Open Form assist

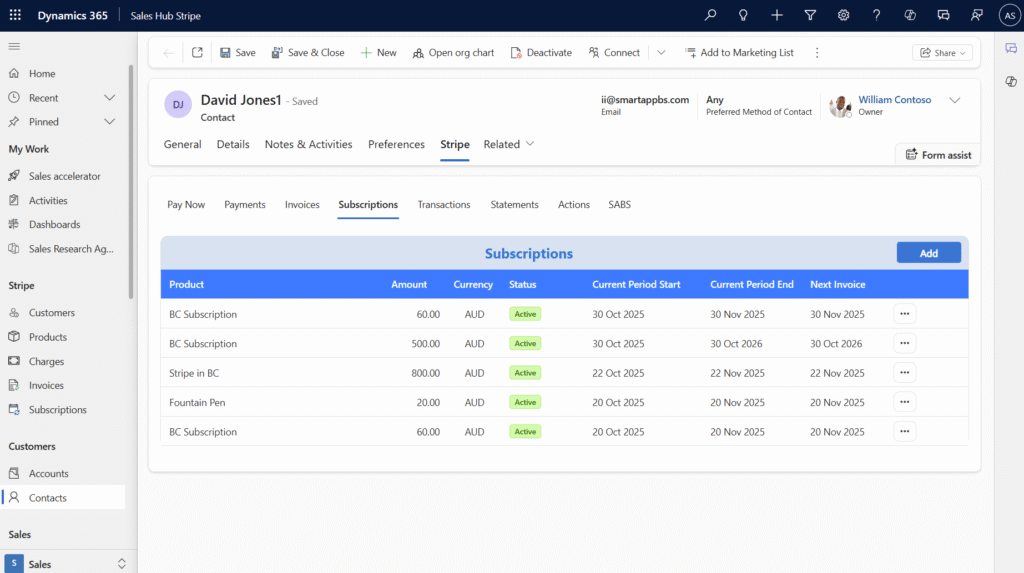point(938,155)
